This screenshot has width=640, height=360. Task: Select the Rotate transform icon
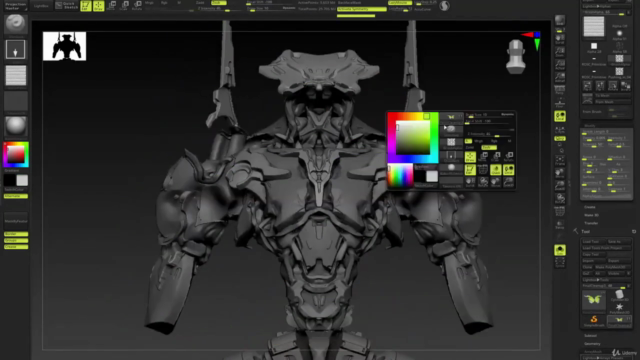[x=137, y=6]
